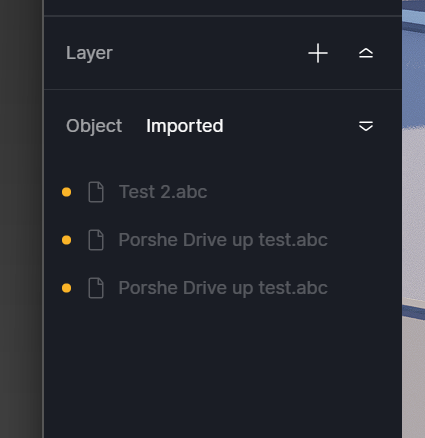Image resolution: width=425 pixels, height=438 pixels.
Task: Click the separator line above the Layer section
Action: pos(223,16)
